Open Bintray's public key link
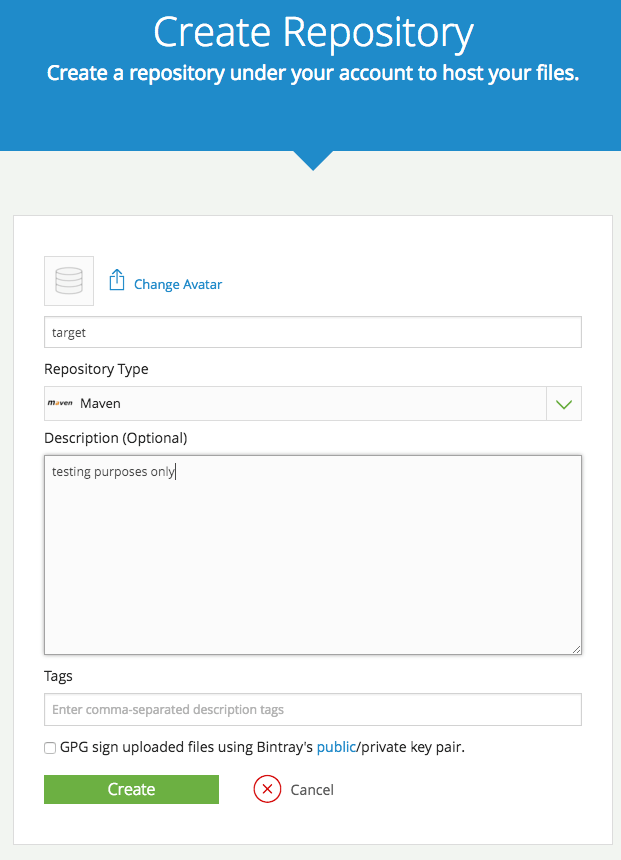Viewport: 621px width, 860px height. tap(338, 747)
